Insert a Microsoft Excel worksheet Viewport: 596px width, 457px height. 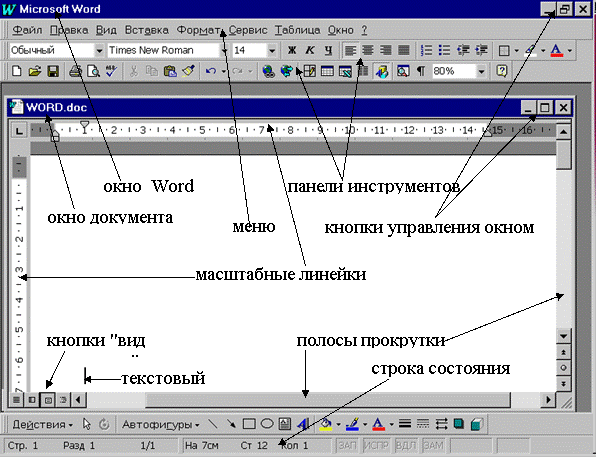point(346,71)
